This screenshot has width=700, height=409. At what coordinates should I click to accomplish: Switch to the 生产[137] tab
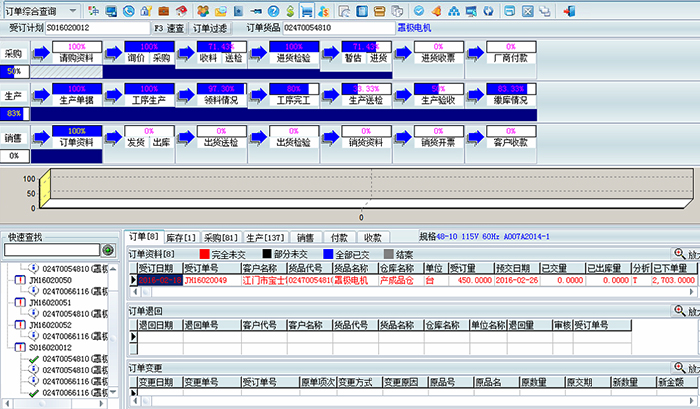[x=265, y=238]
